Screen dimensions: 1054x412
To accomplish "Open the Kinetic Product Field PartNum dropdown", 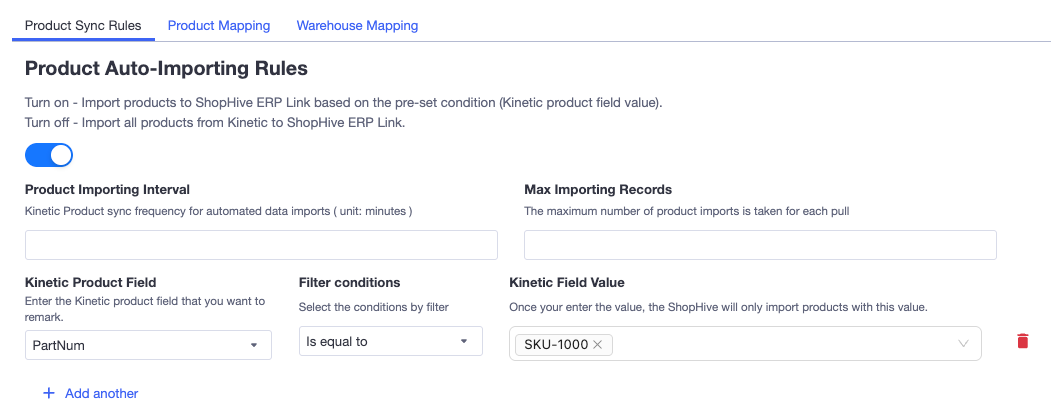I will pyautogui.click(x=148, y=345).
